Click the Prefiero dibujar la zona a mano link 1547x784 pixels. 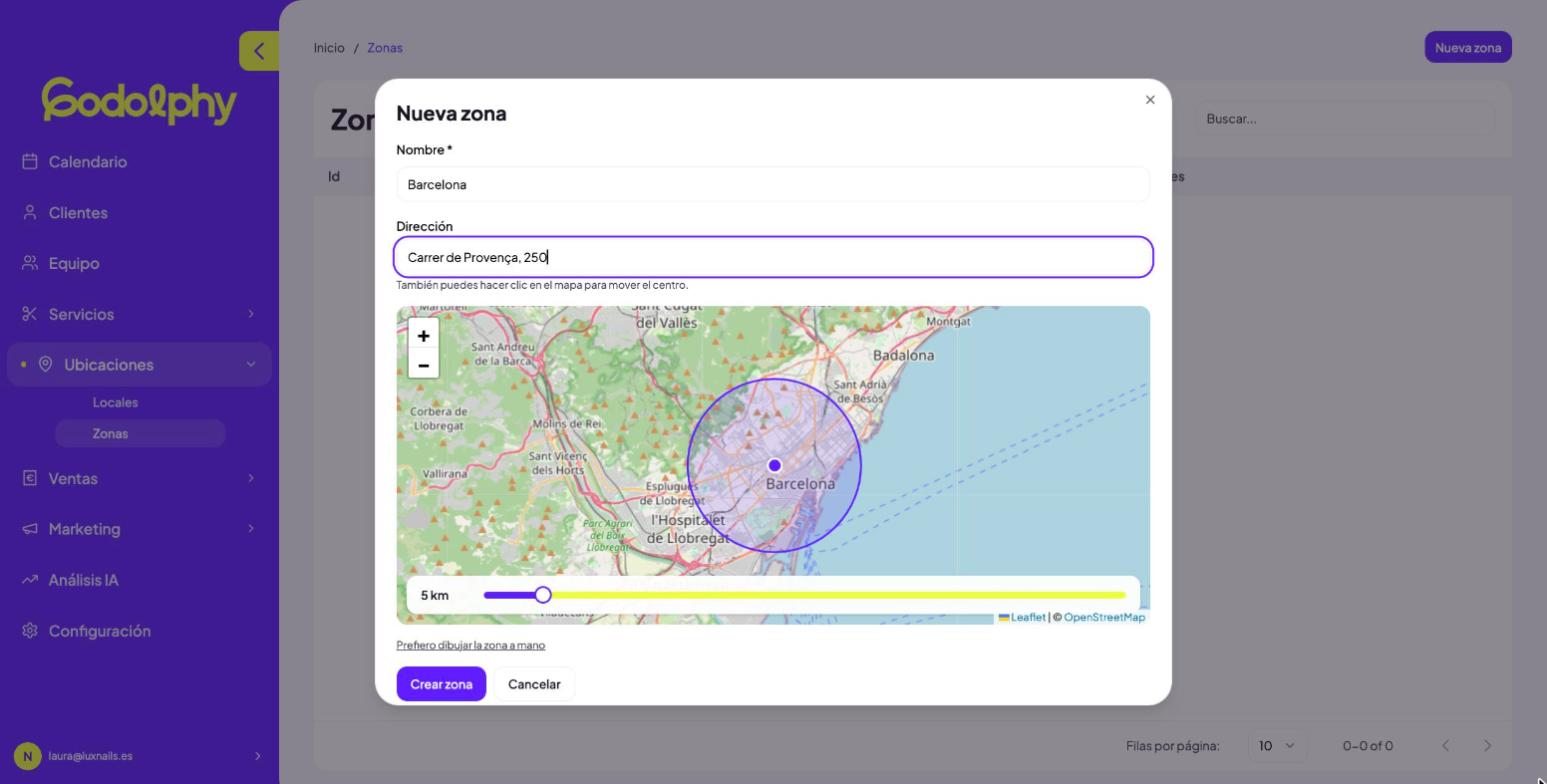[470, 645]
